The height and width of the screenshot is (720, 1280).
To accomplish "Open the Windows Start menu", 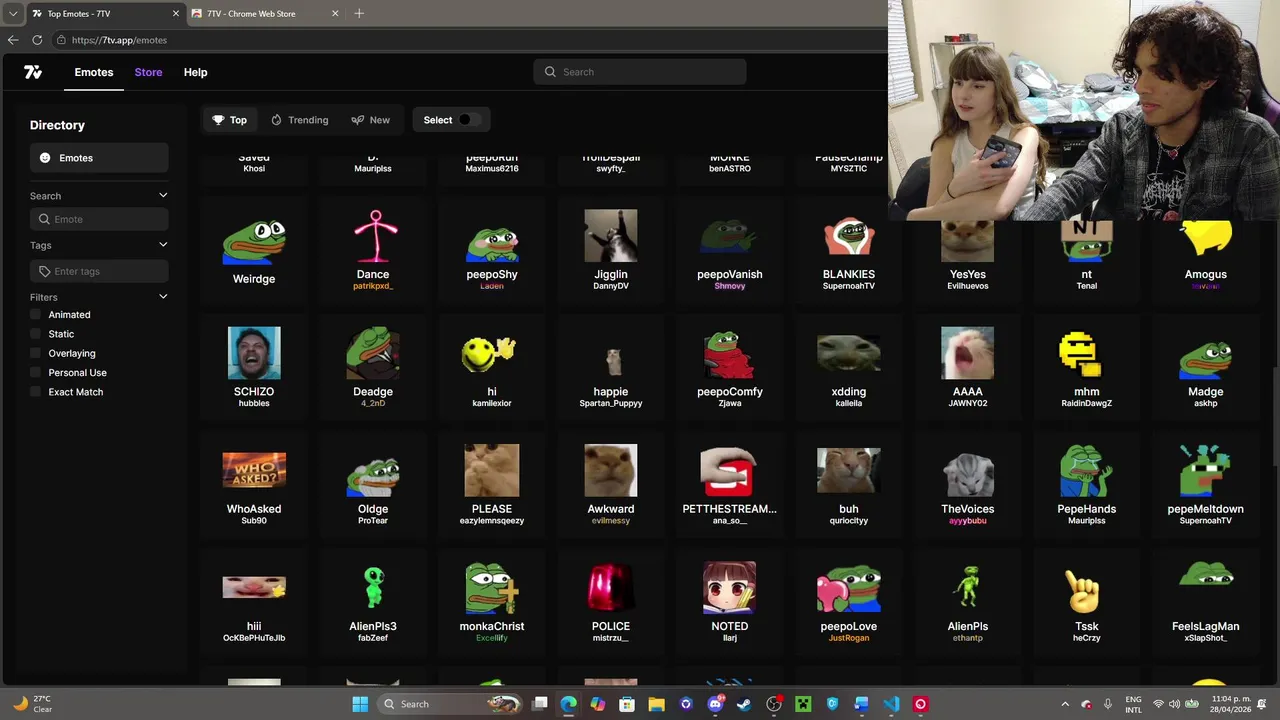I will [360, 704].
